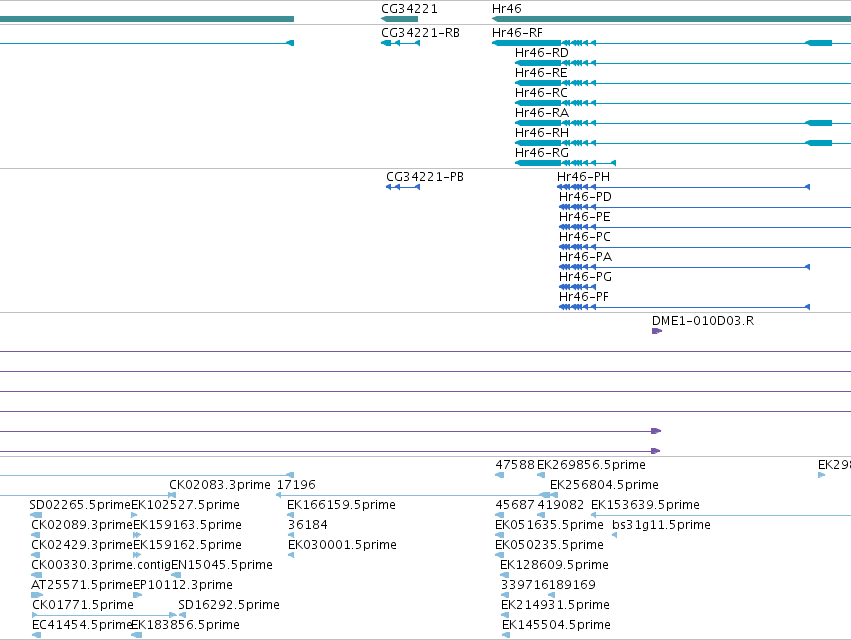Select EST EK128609.5prime label
This screenshot has width=851, height=640.
[x=554, y=565]
